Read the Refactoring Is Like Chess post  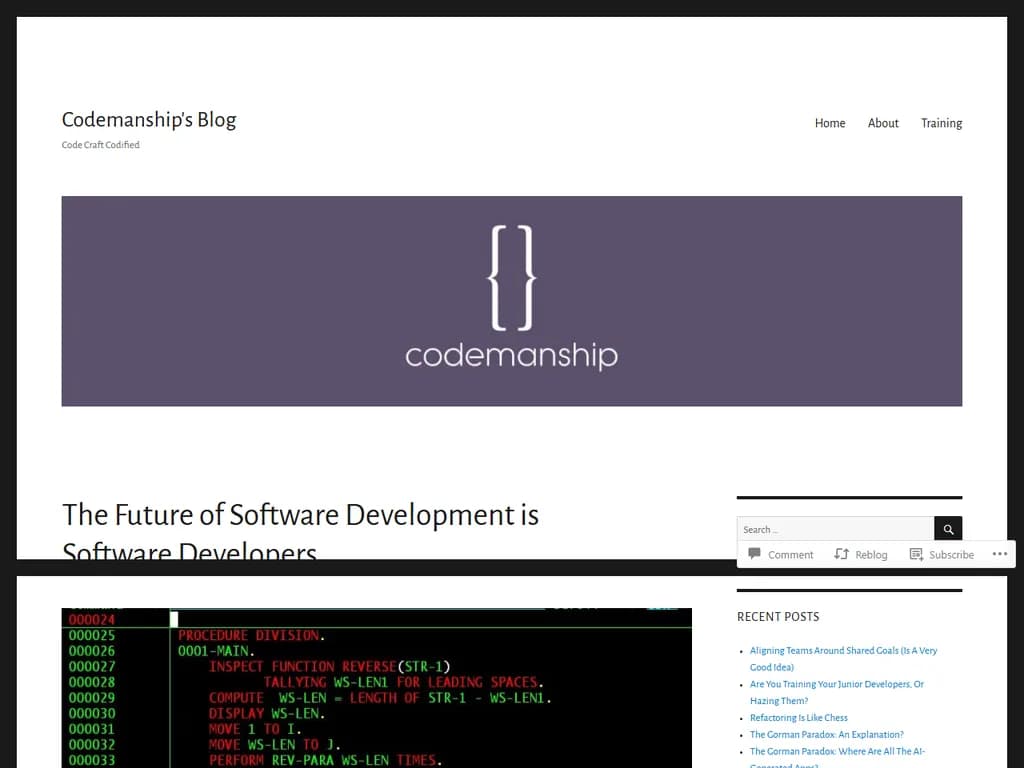pos(798,718)
